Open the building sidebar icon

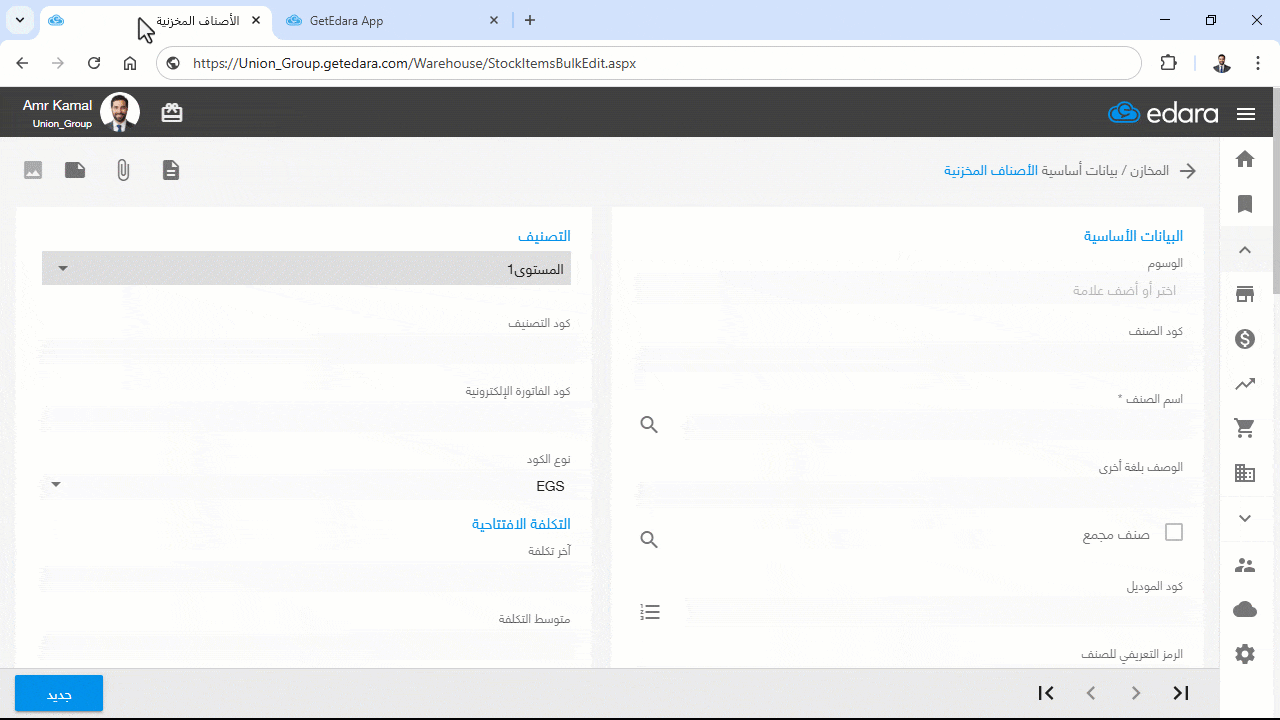pos(1245,473)
